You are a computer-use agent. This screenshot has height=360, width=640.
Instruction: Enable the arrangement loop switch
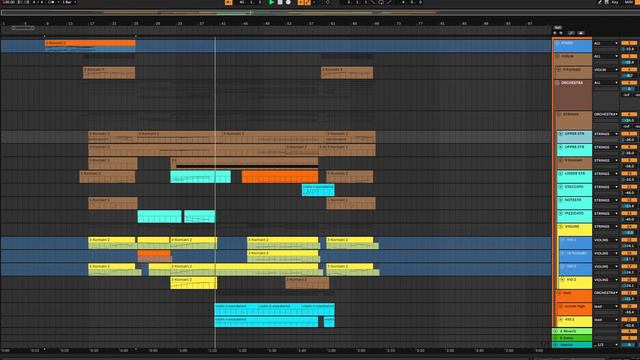coord(381,2)
